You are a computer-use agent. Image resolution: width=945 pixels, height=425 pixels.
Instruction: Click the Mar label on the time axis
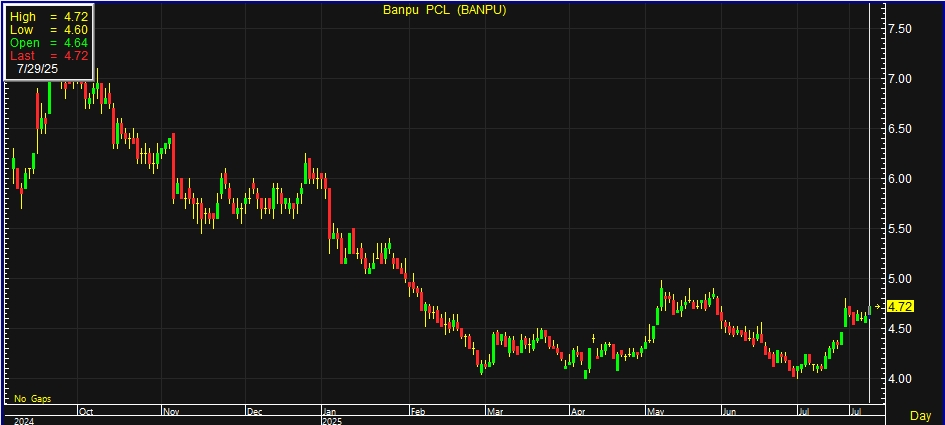[495, 412]
